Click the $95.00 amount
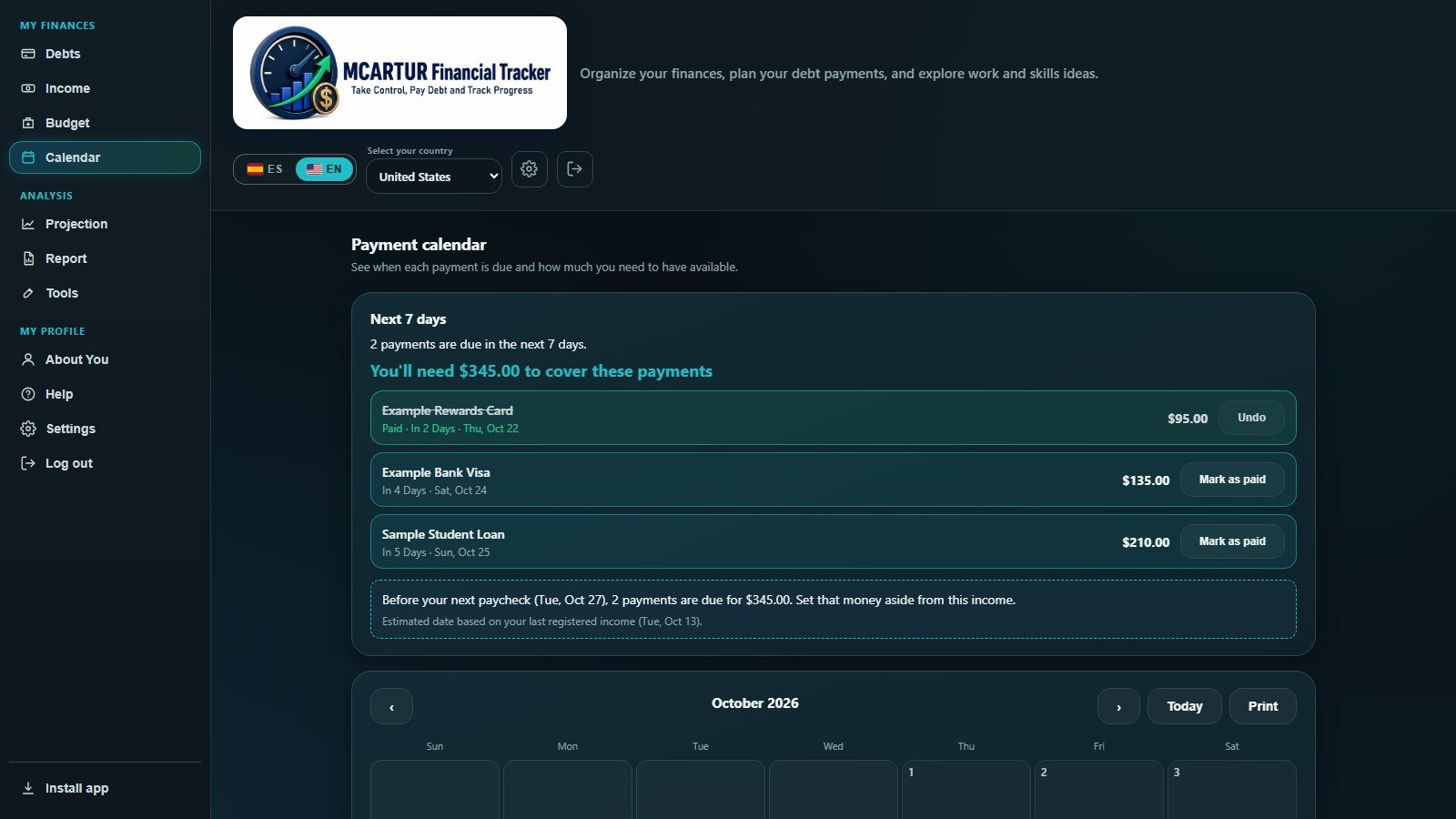The image size is (1456, 819). click(1188, 419)
